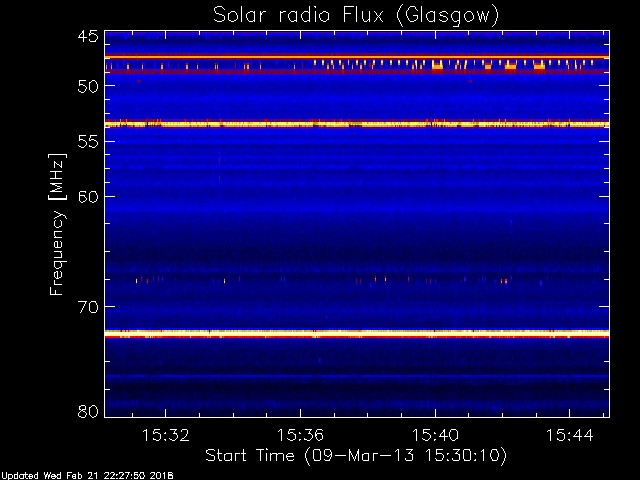The height and width of the screenshot is (480, 640).
Task: Click the bright yellow band near 72 MHz
Action: (357, 334)
